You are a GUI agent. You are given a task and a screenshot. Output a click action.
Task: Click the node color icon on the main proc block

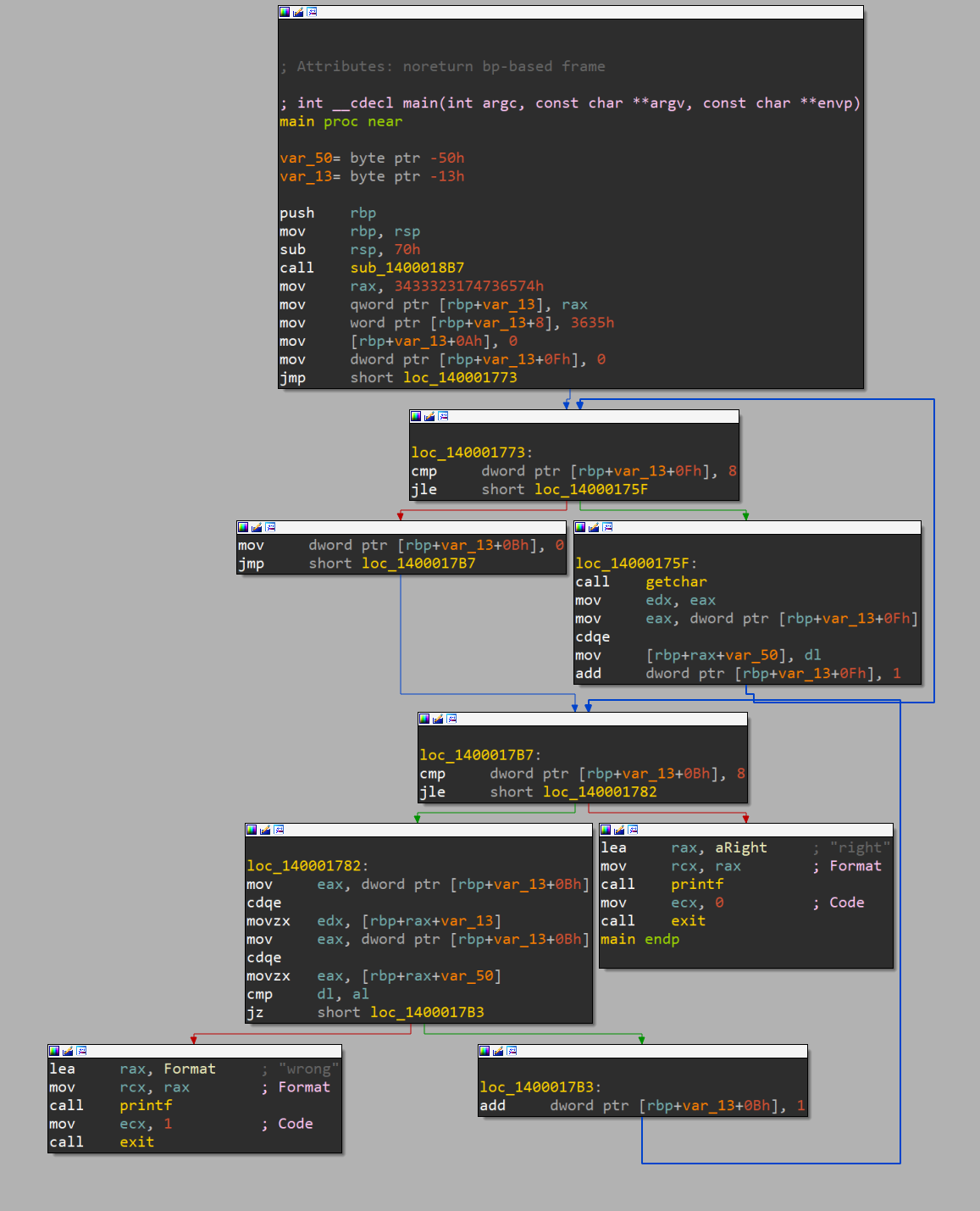tap(285, 12)
